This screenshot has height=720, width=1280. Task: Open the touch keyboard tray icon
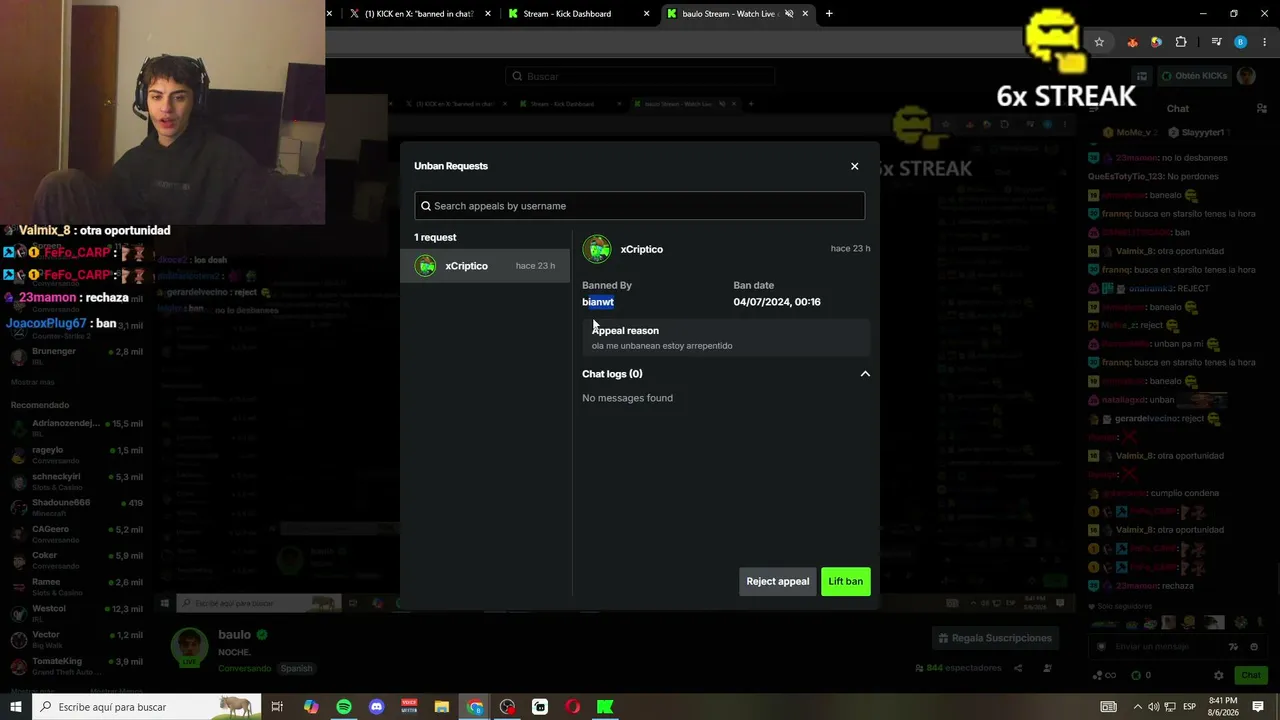coord(1108,707)
